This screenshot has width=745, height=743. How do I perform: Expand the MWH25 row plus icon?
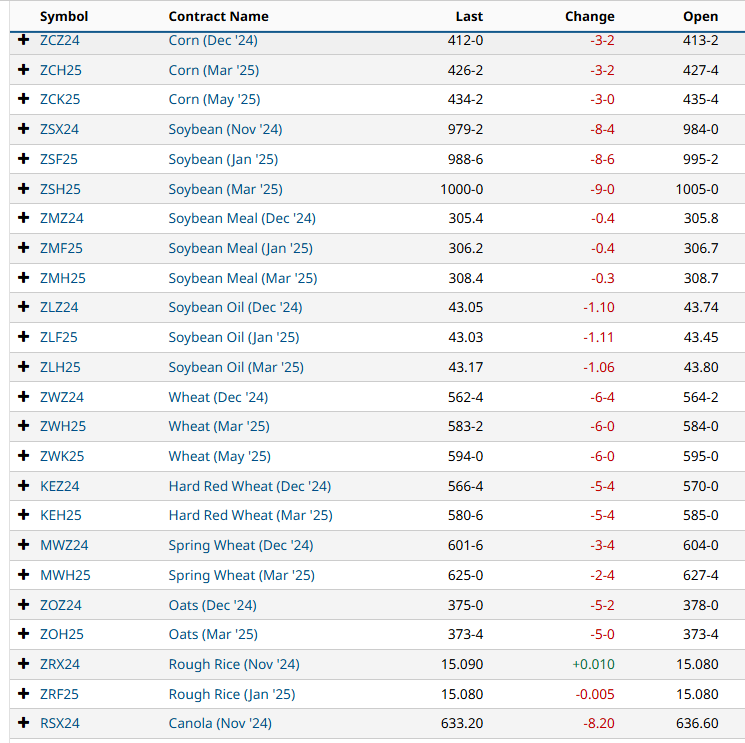(x=23, y=575)
